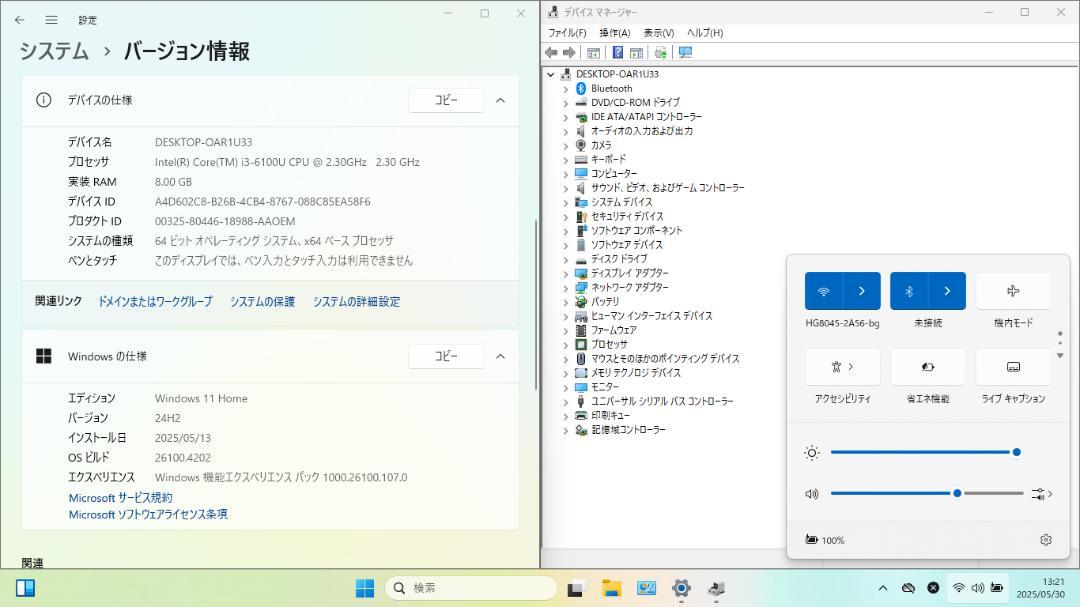Enable 機内モード airplane mode
Viewport: 1080px width, 607px height.
(x=1013, y=291)
